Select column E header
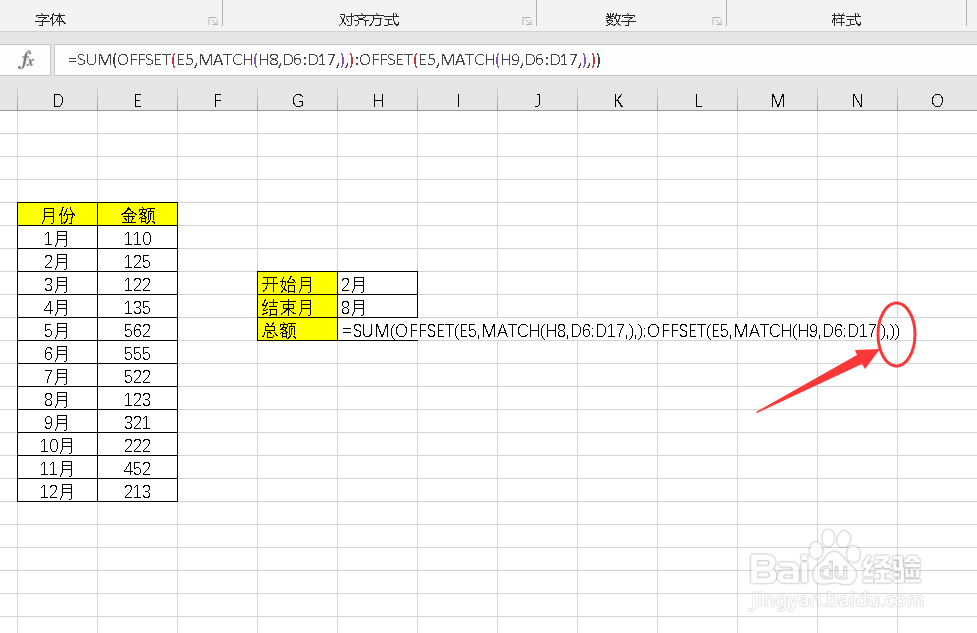The height and width of the screenshot is (633, 977). tap(137, 100)
